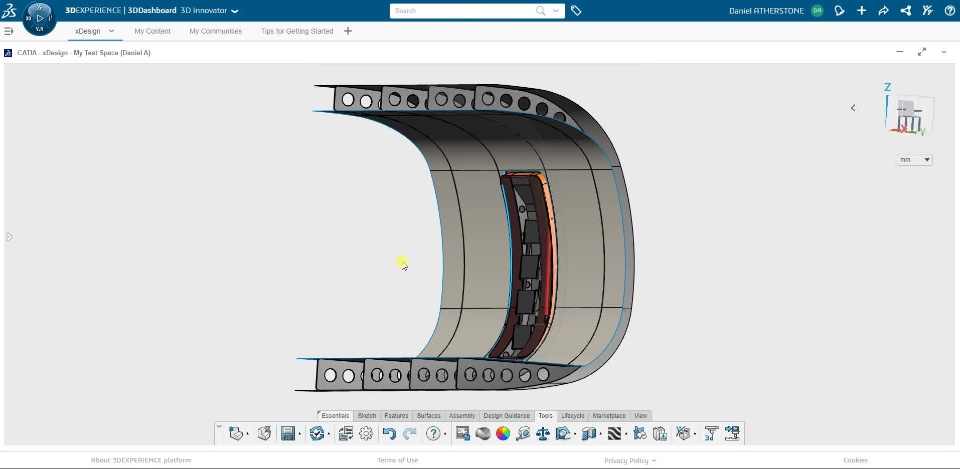Open notifications bell

(x=840, y=10)
